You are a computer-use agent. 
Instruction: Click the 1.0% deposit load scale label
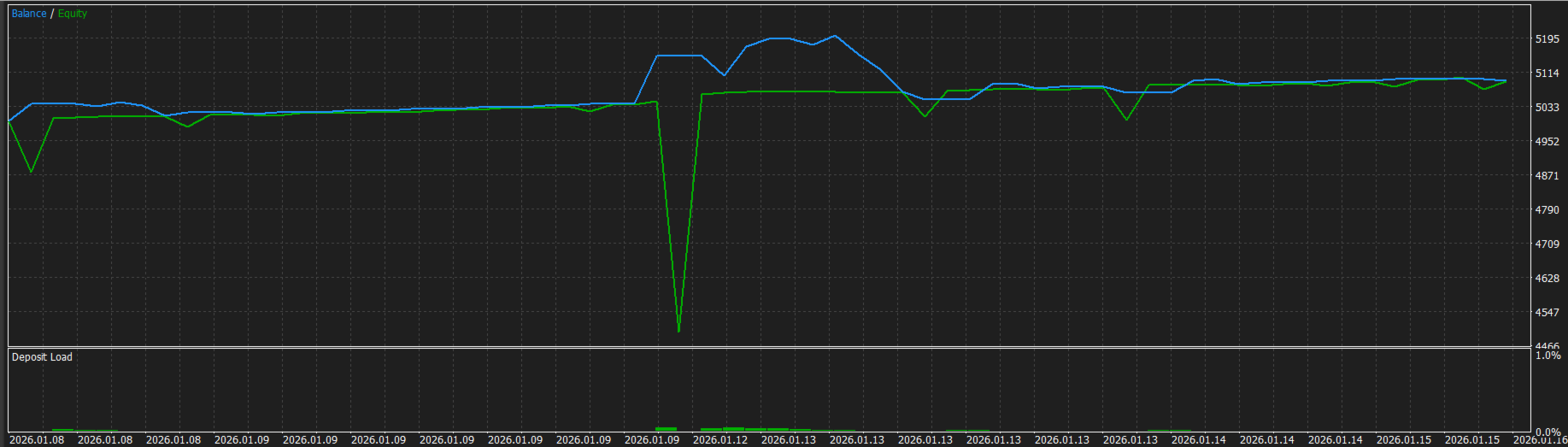pos(1548,356)
